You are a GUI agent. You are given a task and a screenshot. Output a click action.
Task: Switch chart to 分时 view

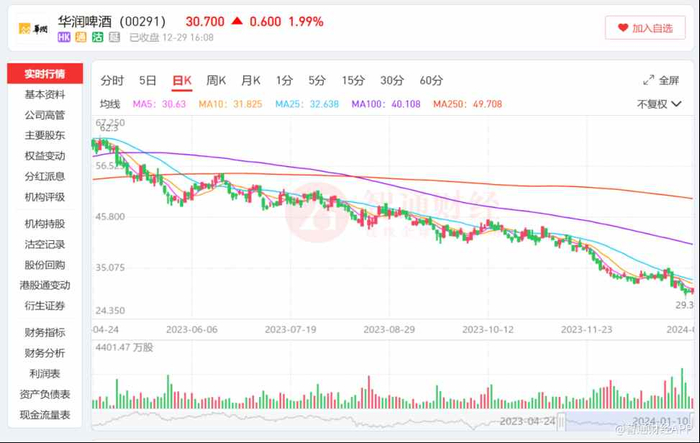click(x=112, y=80)
